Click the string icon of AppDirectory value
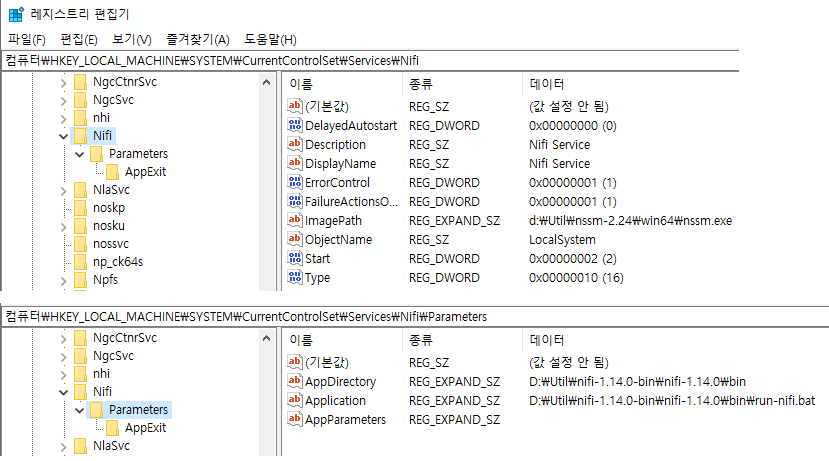The width and height of the screenshot is (829, 461). pos(294,381)
